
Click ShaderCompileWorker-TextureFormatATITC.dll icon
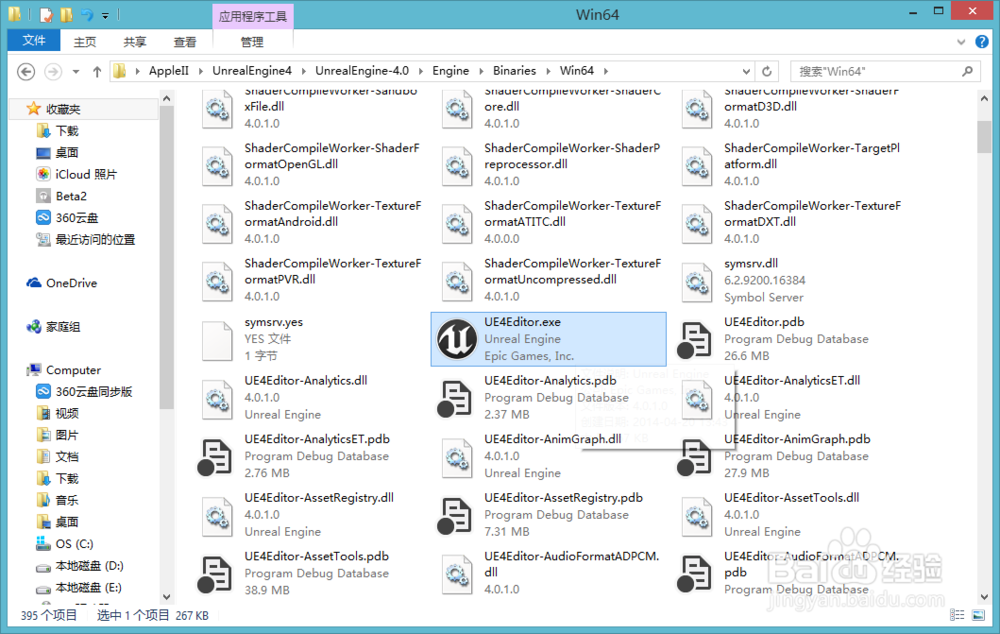click(457, 223)
